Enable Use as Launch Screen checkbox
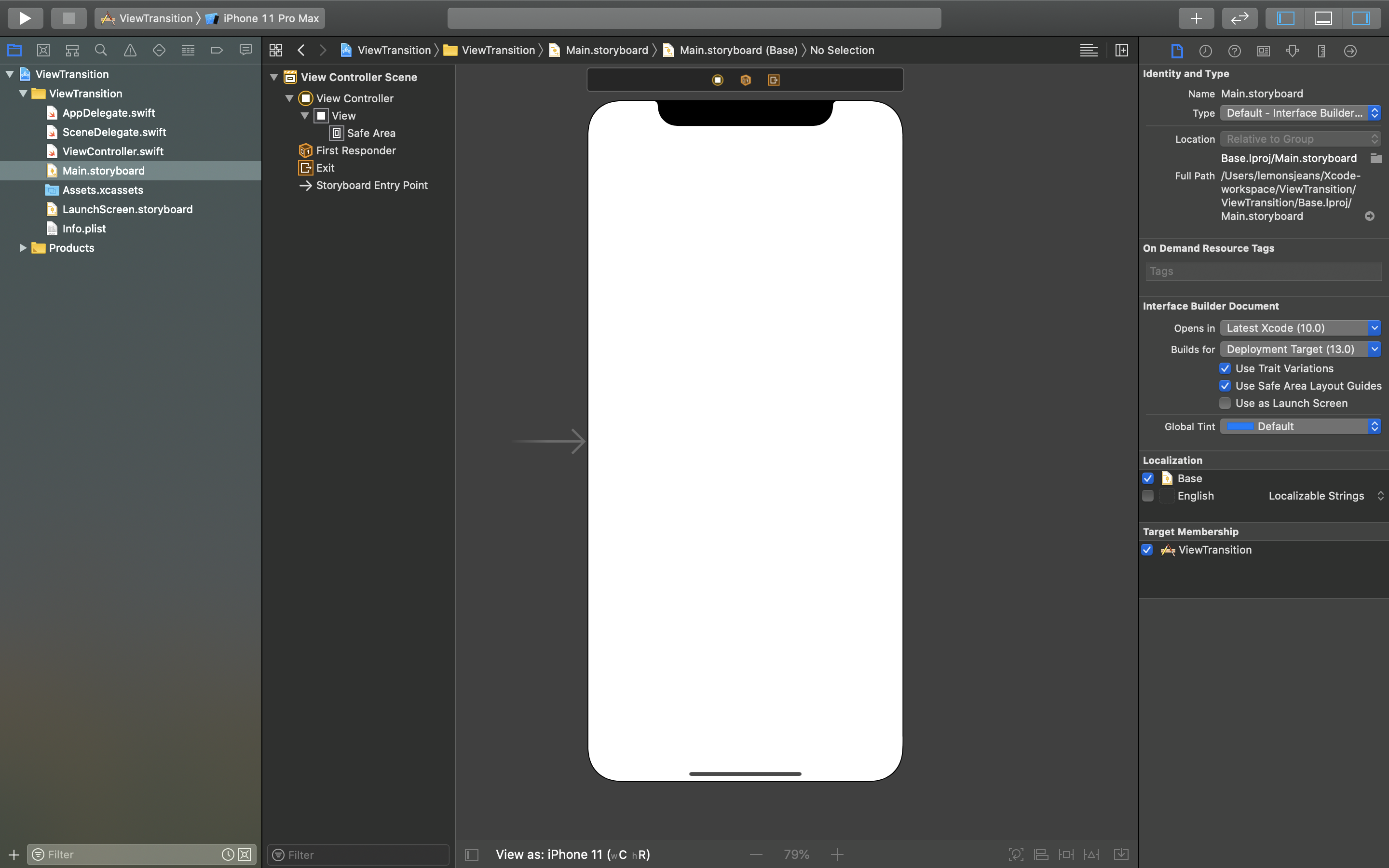The width and height of the screenshot is (1389, 868). coord(1225,403)
